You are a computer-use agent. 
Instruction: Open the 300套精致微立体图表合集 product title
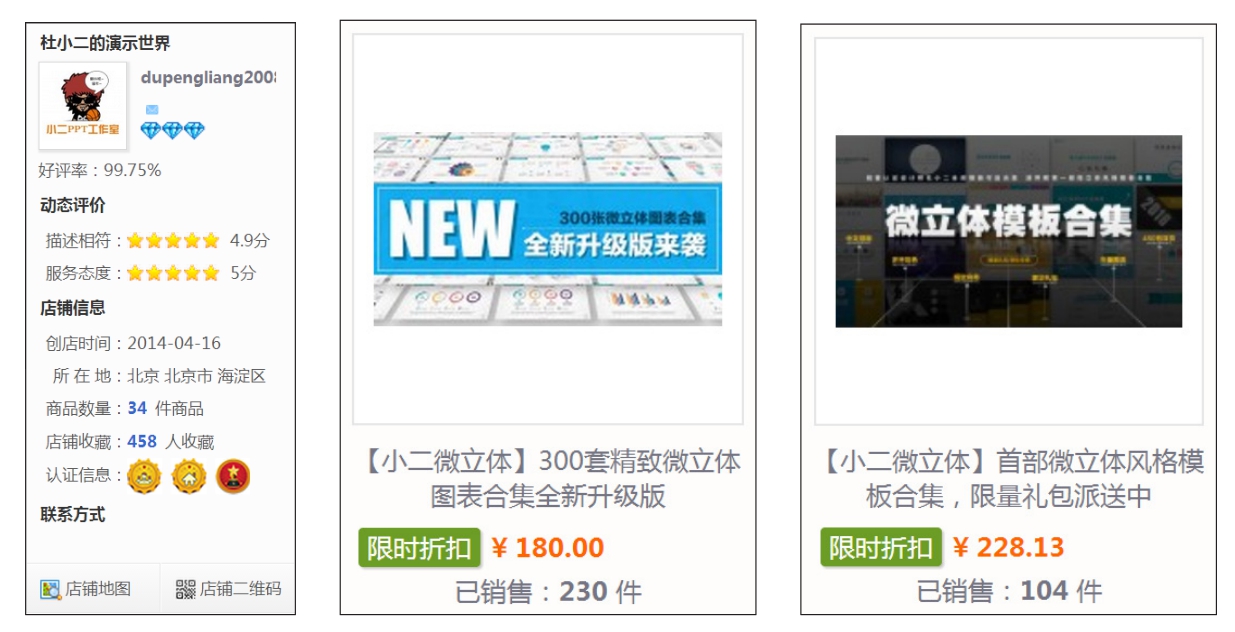[548, 478]
